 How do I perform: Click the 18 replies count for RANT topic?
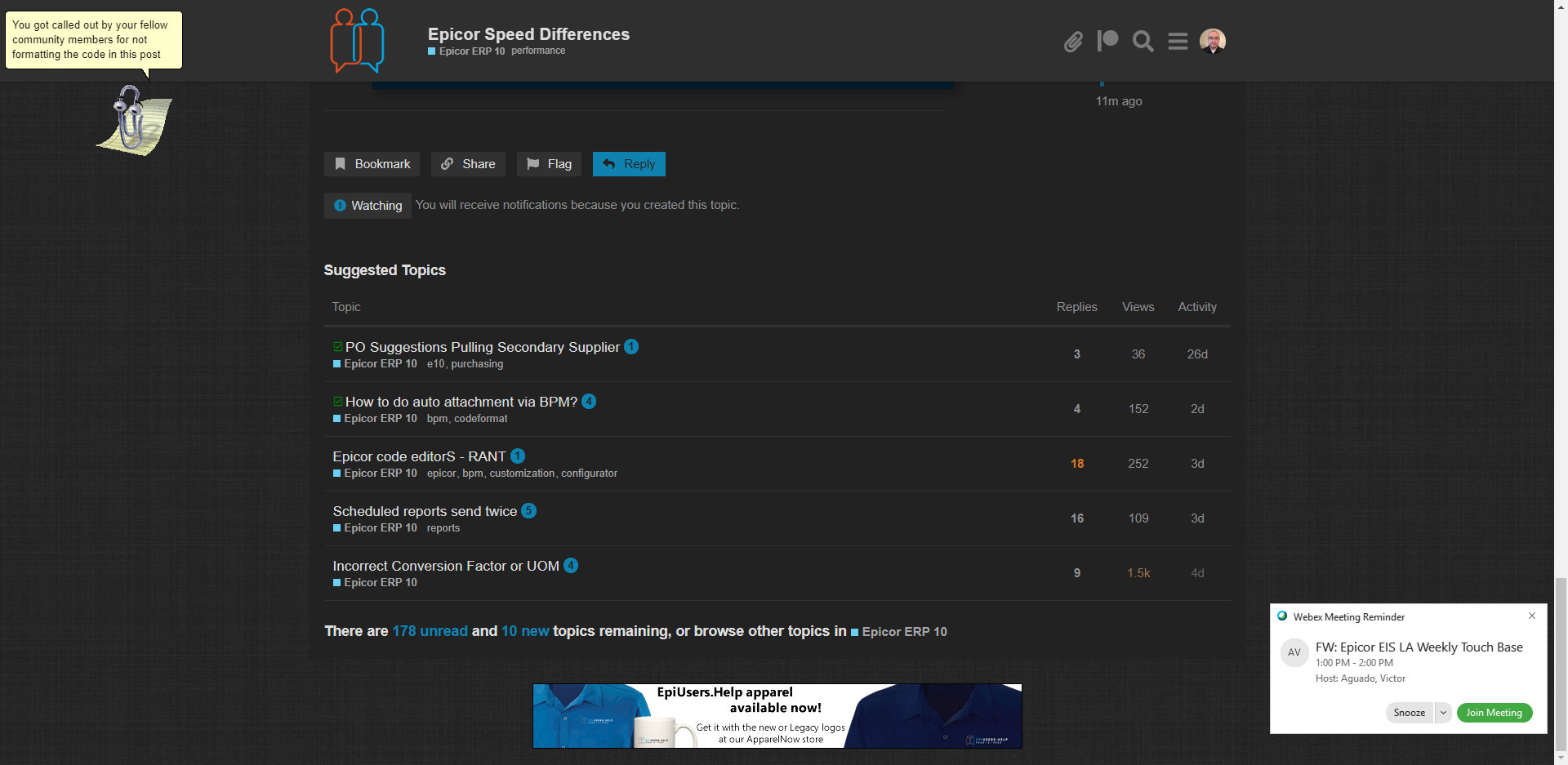[x=1077, y=464]
